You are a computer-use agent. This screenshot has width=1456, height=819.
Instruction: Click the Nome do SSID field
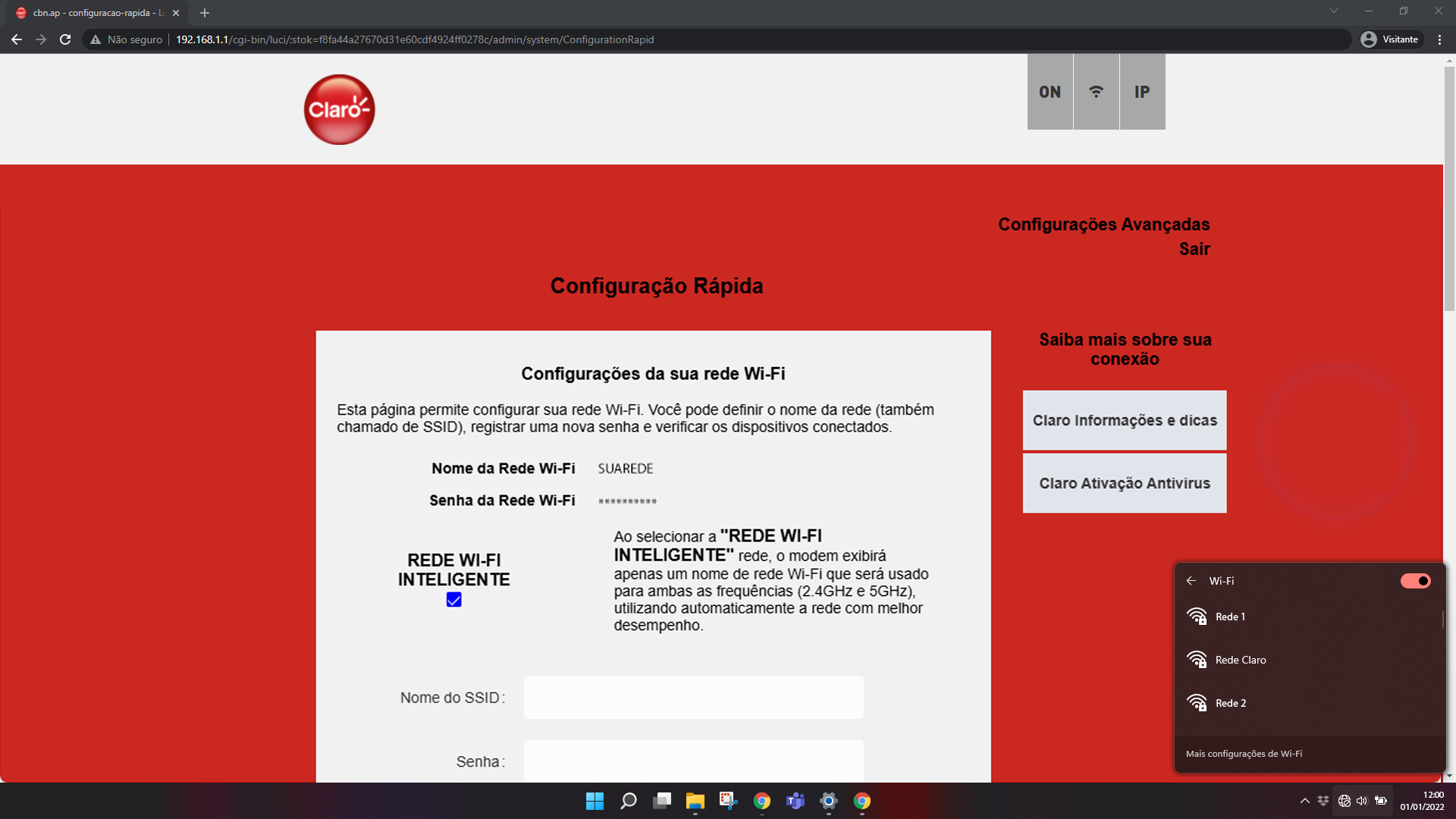point(693,698)
